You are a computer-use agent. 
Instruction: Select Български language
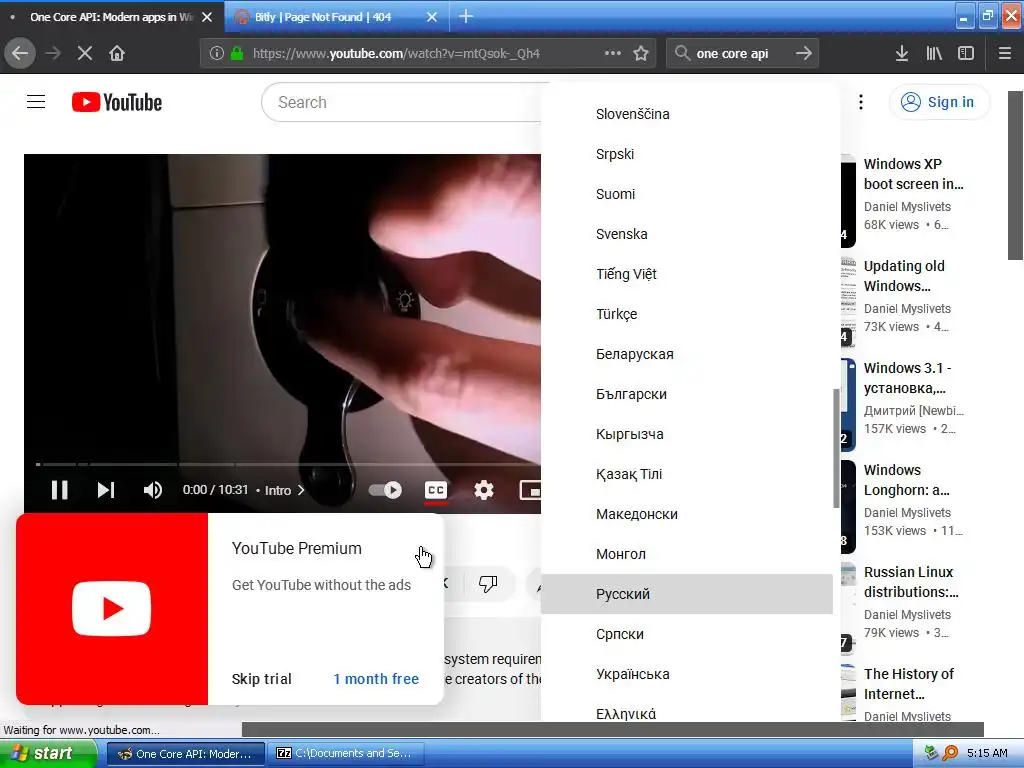pos(687,394)
